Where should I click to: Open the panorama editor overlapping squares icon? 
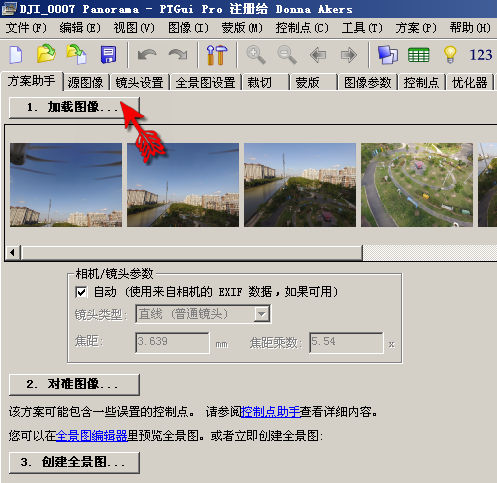388,55
